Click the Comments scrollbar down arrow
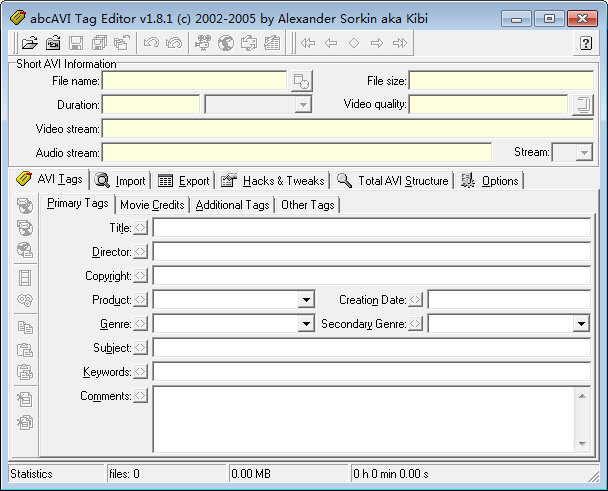Viewport: 608px width, 491px height. [x=582, y=444]
